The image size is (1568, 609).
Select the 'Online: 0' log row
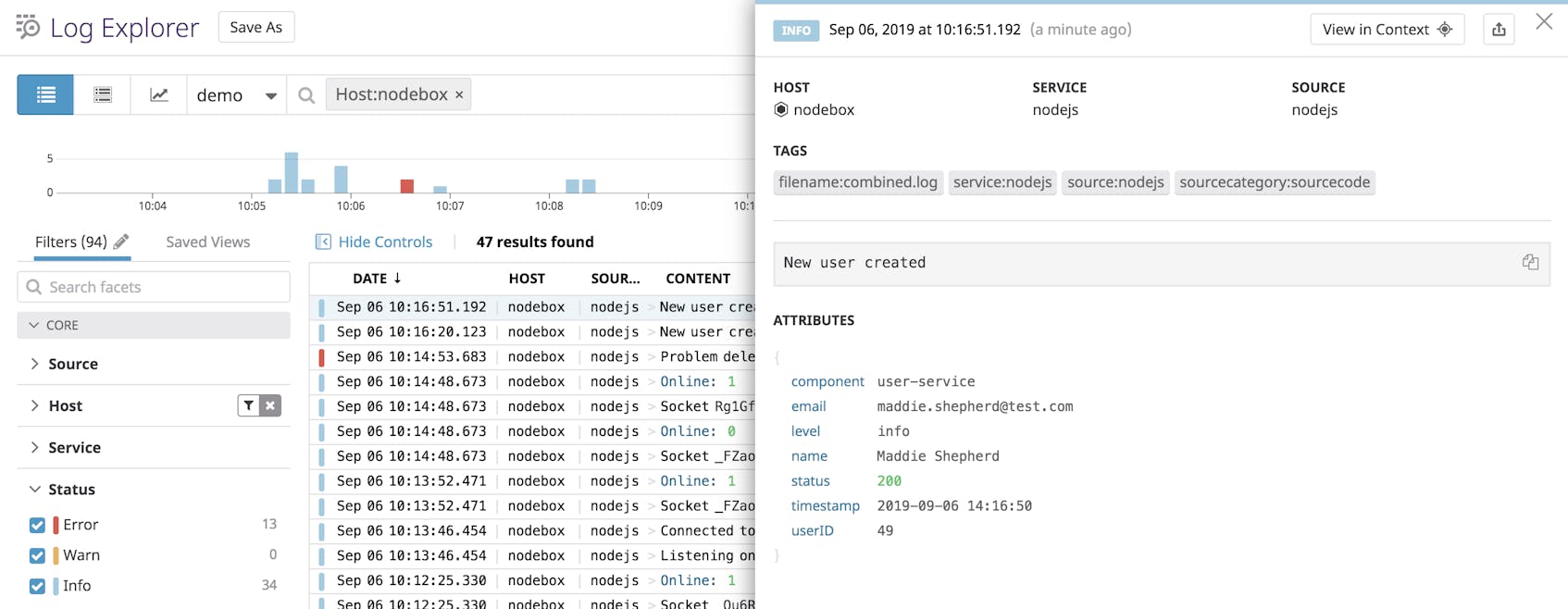(533, 431)
